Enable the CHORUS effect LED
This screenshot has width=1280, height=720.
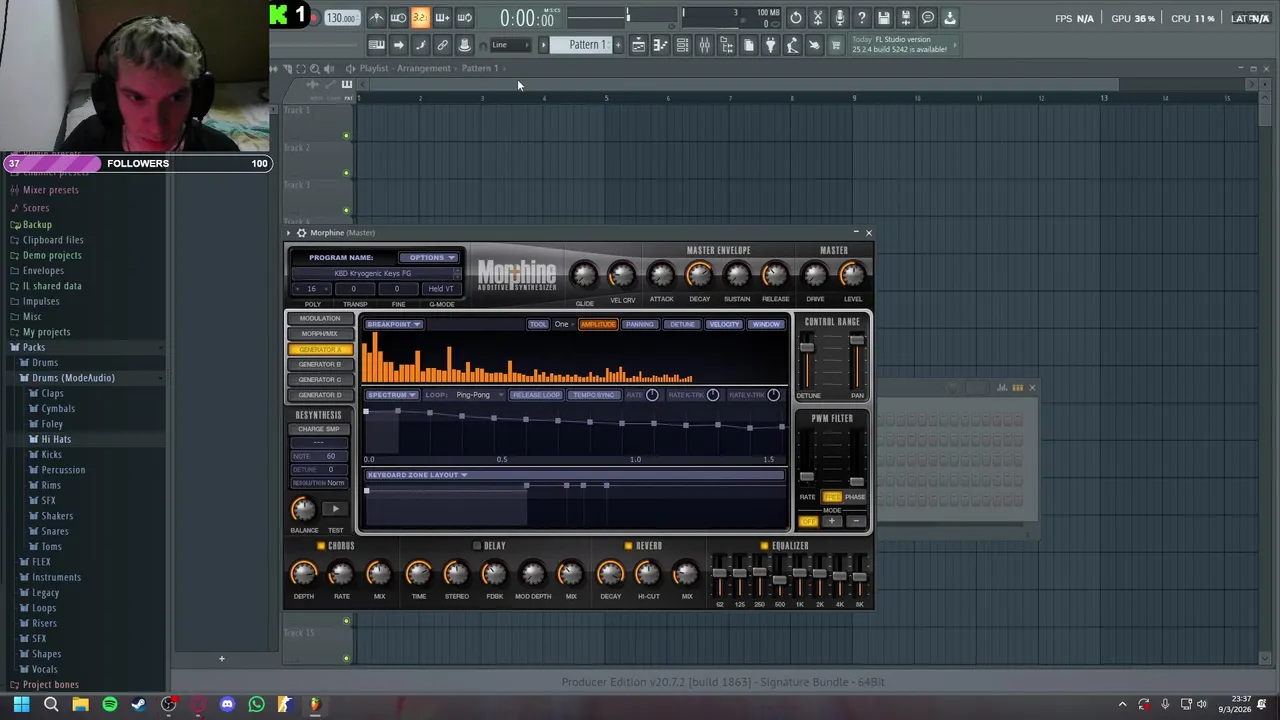click(x=321, y=546)
